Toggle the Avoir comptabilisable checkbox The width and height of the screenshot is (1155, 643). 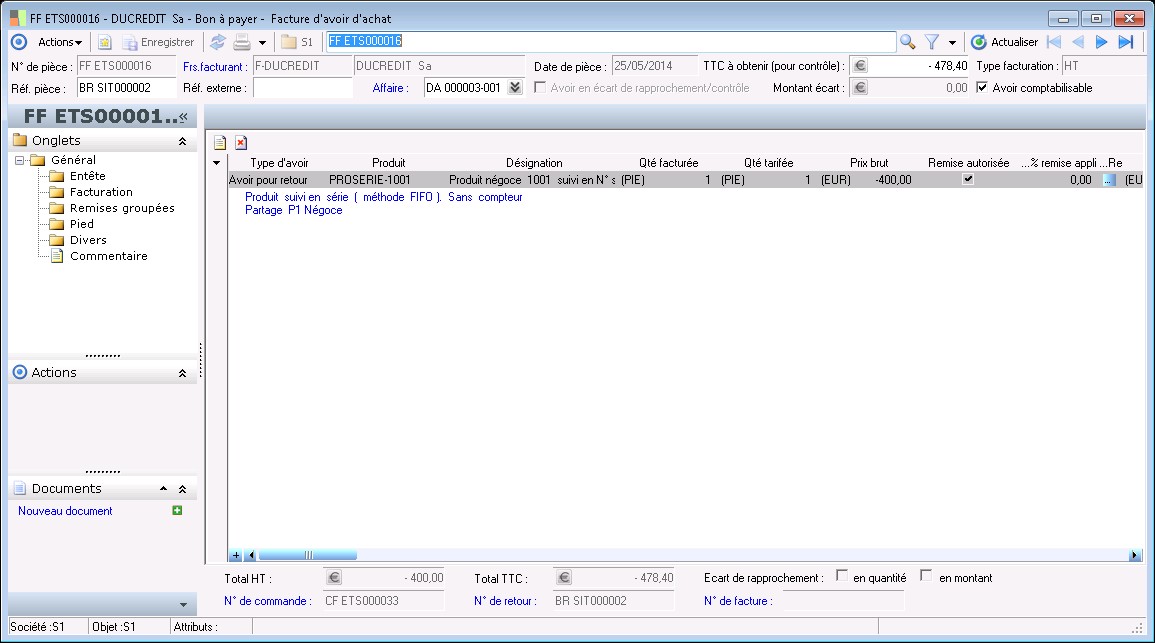[x=982, y=88]
